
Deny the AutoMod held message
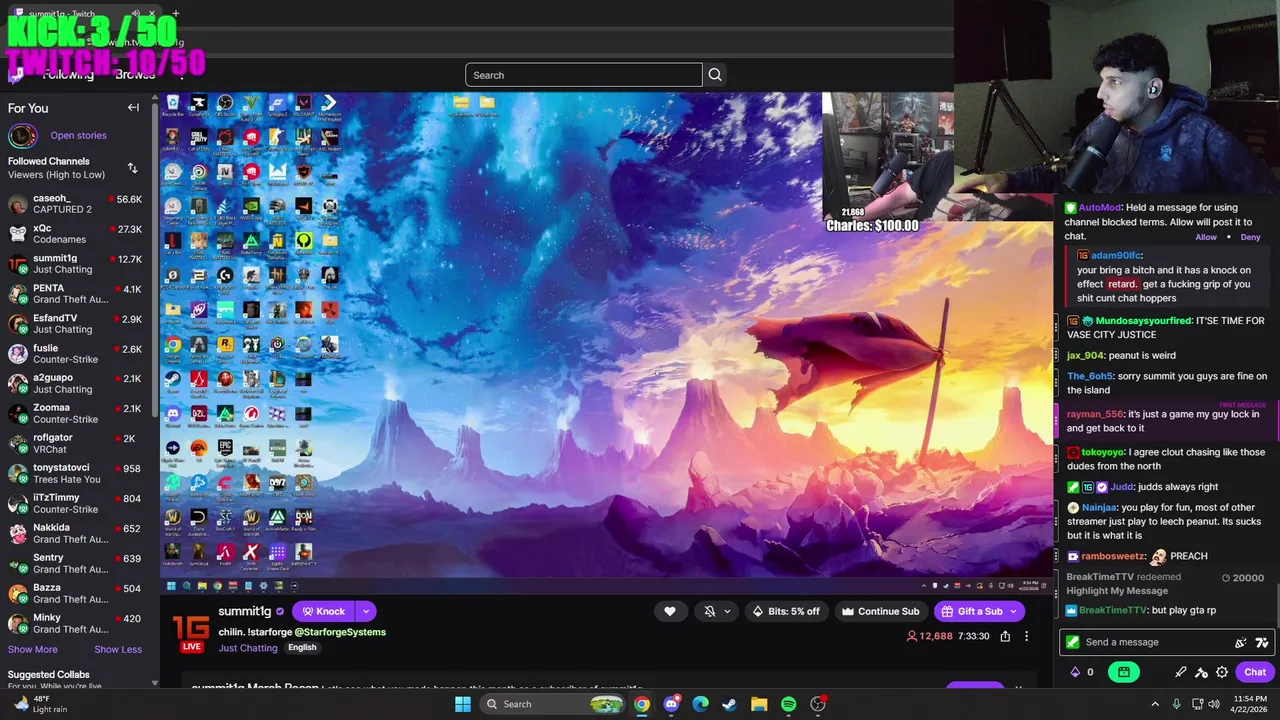coord(1251,237)
